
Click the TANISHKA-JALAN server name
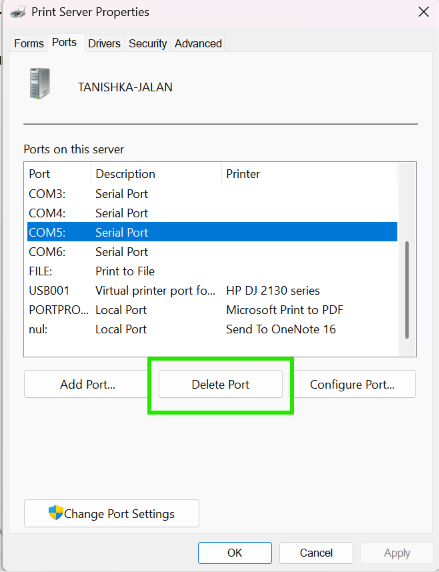coord(125,87)
